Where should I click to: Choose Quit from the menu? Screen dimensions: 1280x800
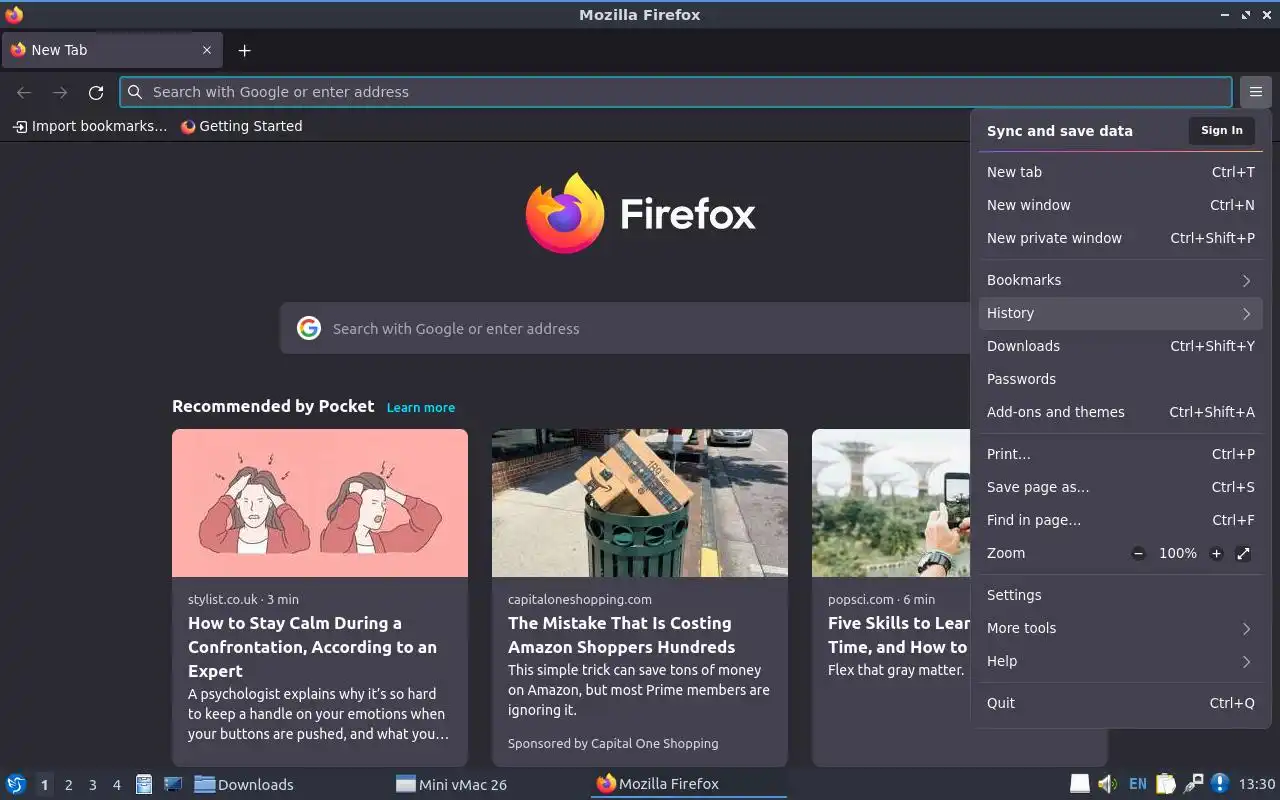[x=1120, y=703]
